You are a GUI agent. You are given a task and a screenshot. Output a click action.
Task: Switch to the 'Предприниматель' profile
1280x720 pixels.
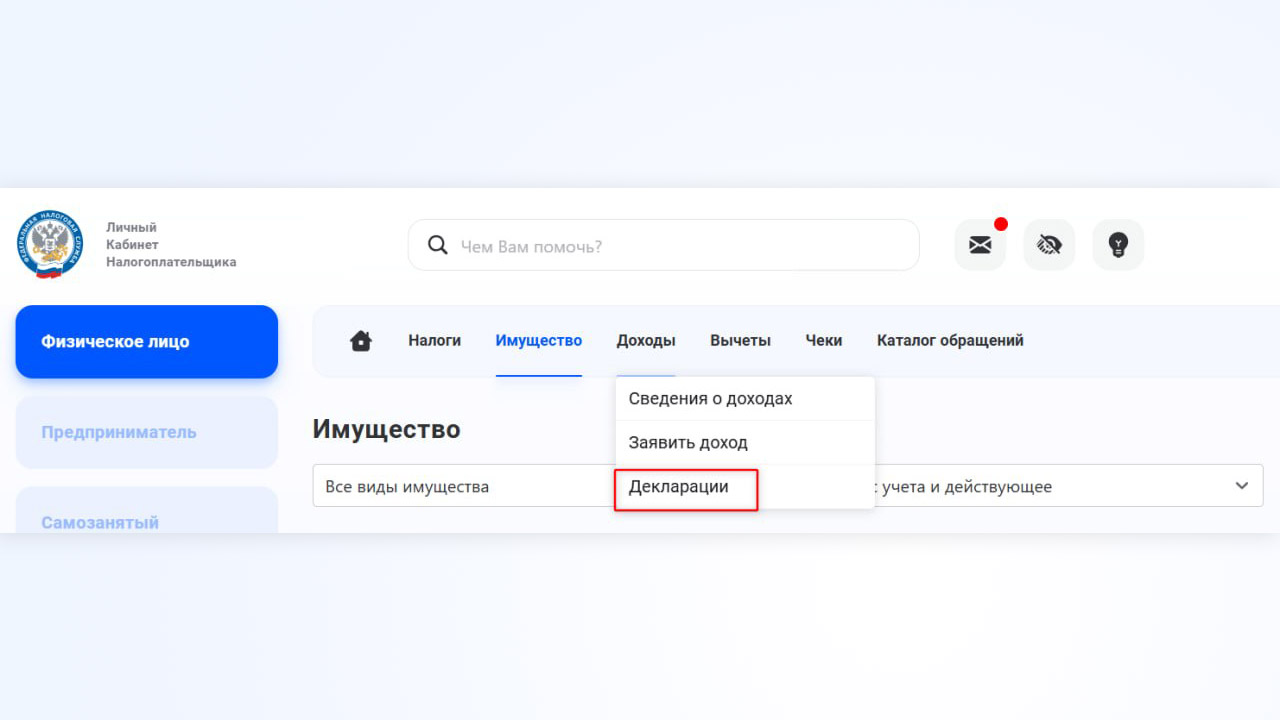[x=146, y=433]
